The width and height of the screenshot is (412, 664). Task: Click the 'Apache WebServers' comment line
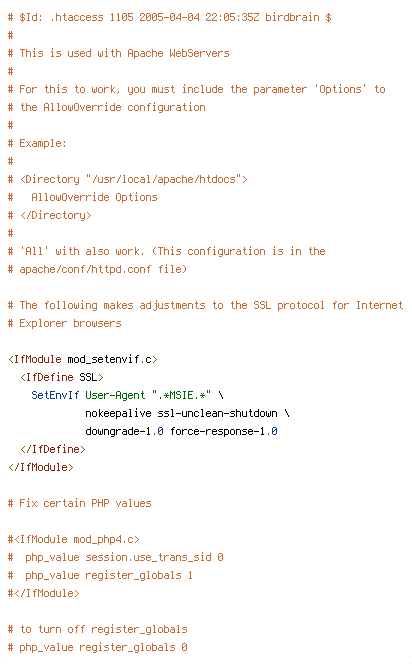pos(119,53)
